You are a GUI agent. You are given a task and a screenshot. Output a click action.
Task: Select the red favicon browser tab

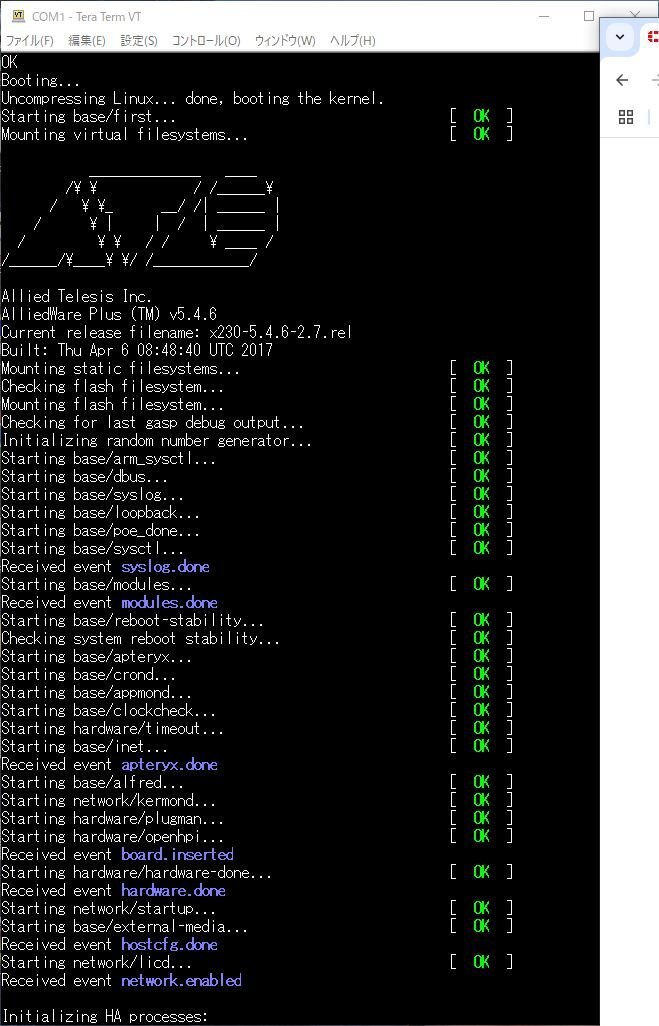(x=652, y=37)
